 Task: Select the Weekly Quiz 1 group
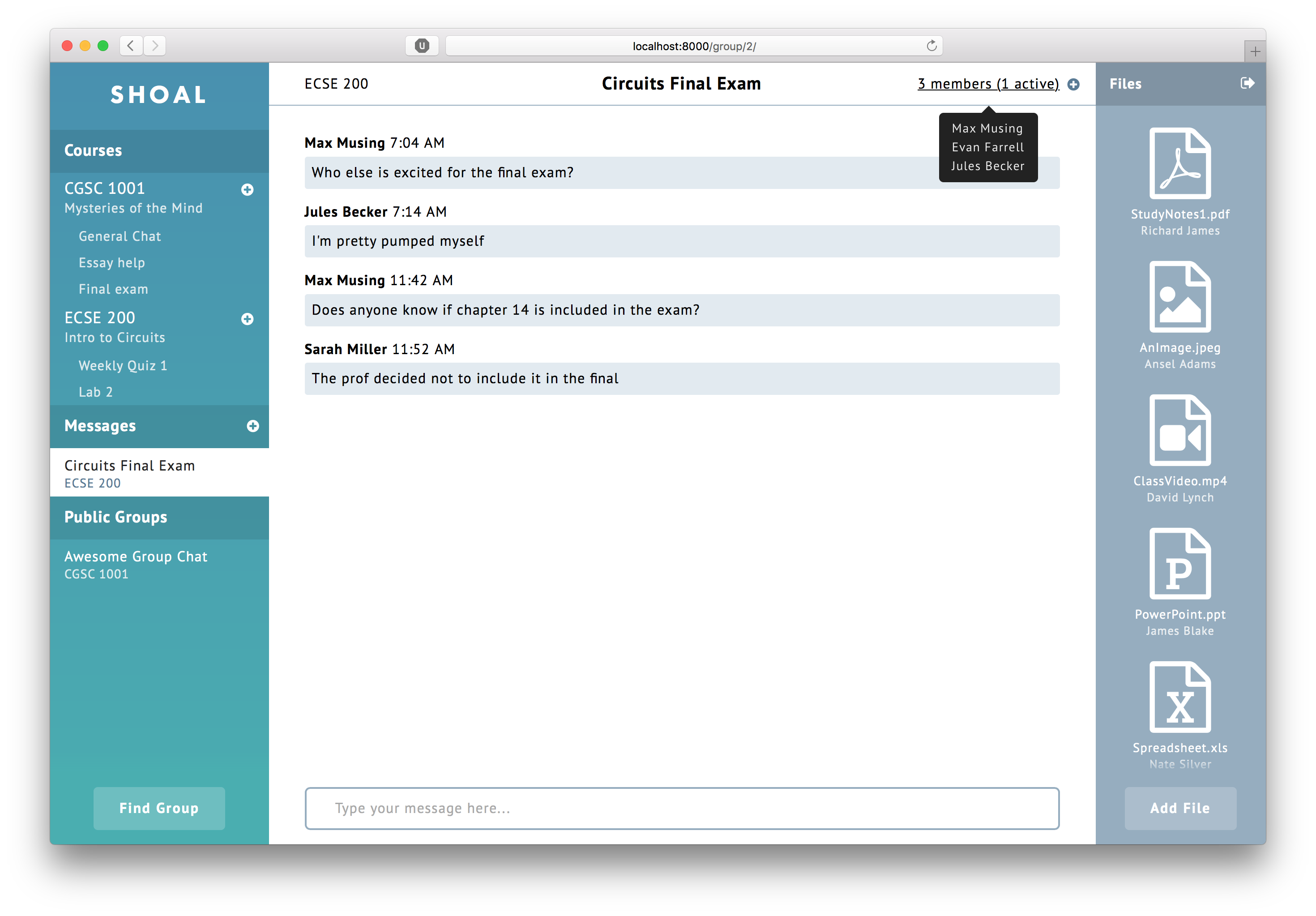(x=123, y=366)
